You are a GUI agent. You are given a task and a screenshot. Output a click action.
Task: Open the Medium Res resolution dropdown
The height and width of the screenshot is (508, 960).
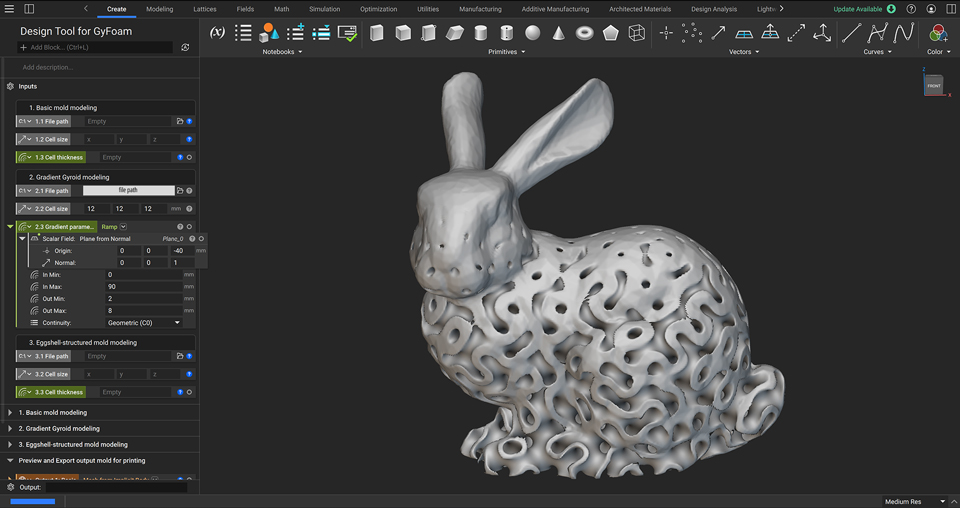coord(915,501)
